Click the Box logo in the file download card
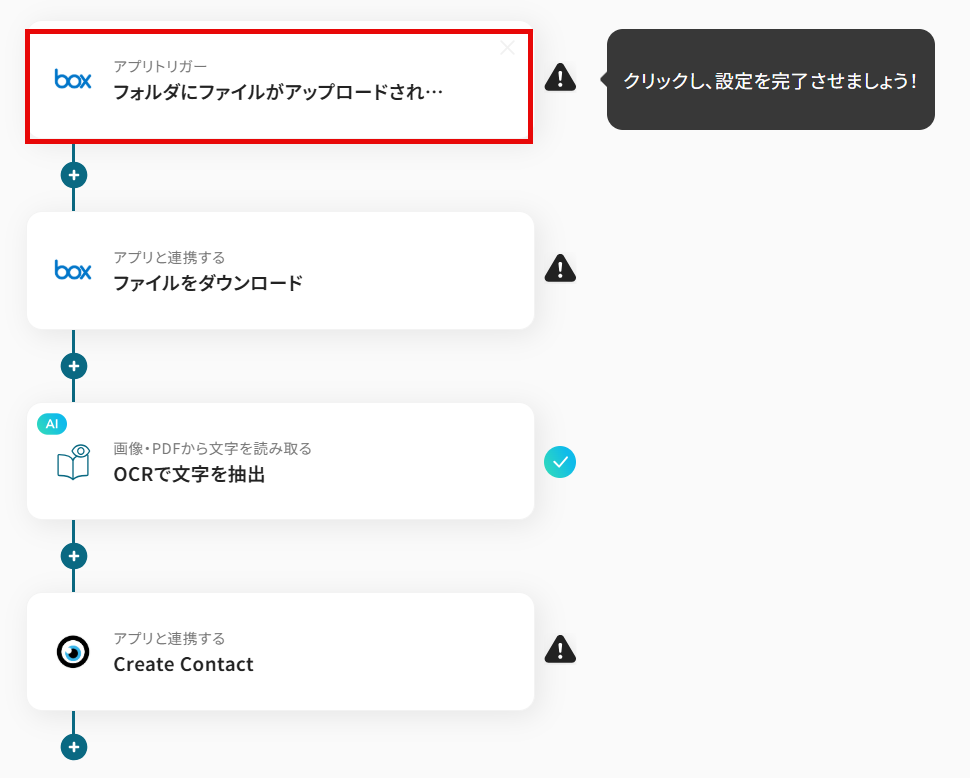 pyautogui.click(x=73, y=270)
